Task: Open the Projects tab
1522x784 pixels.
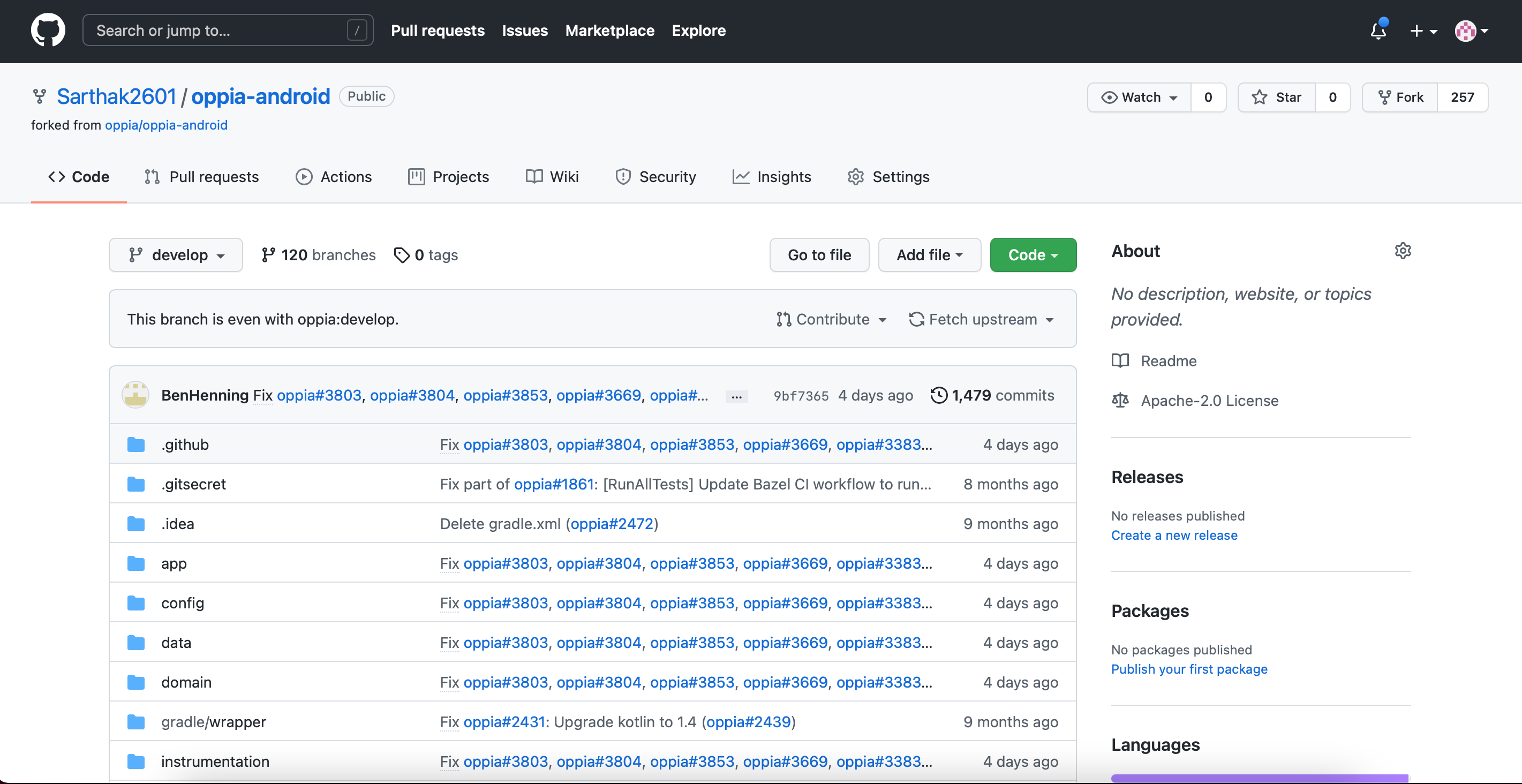Action: pos(448,177)
